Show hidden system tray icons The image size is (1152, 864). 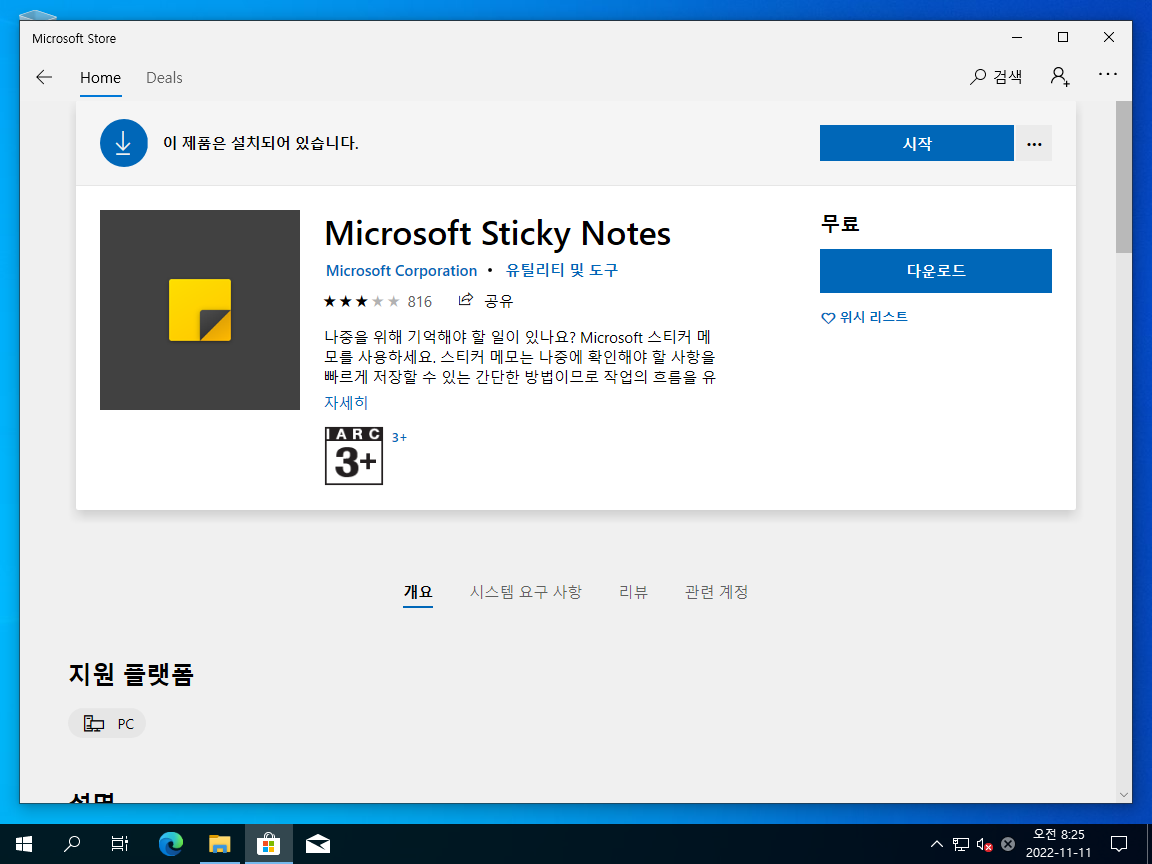point(936,844)
